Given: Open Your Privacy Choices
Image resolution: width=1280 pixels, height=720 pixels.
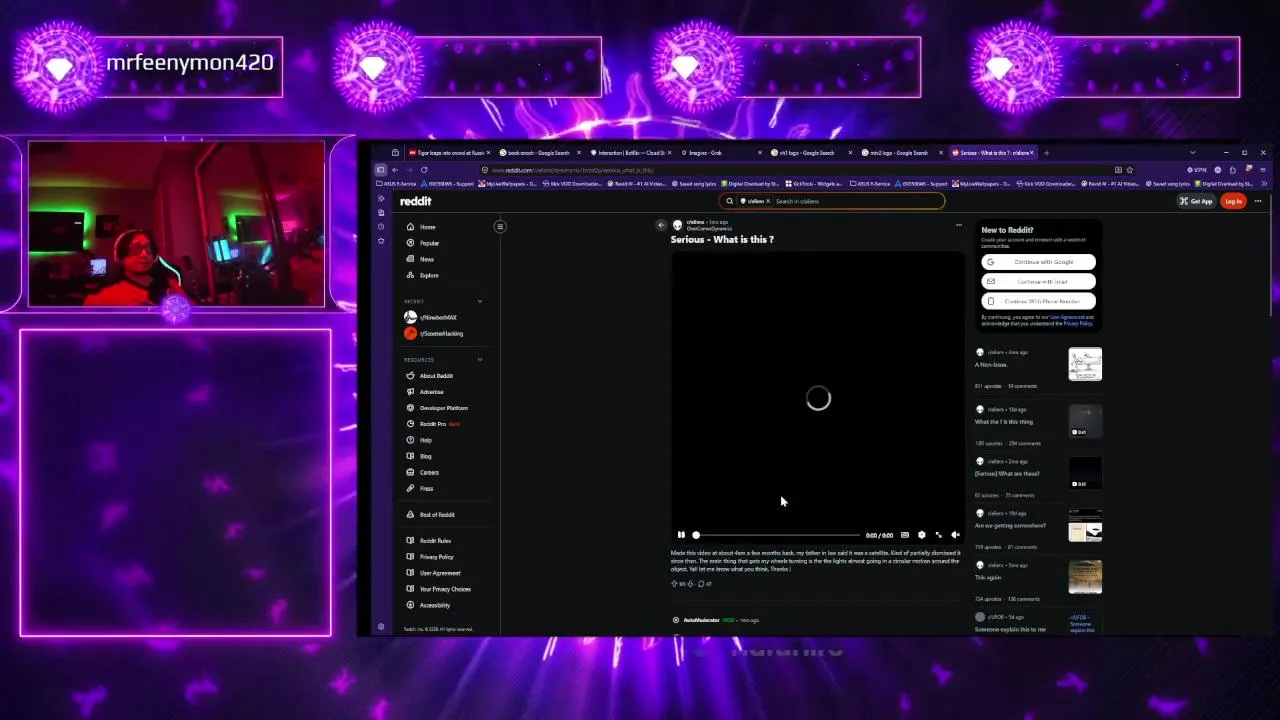Looking at the screenshot, I should click(x=439, y=589).
